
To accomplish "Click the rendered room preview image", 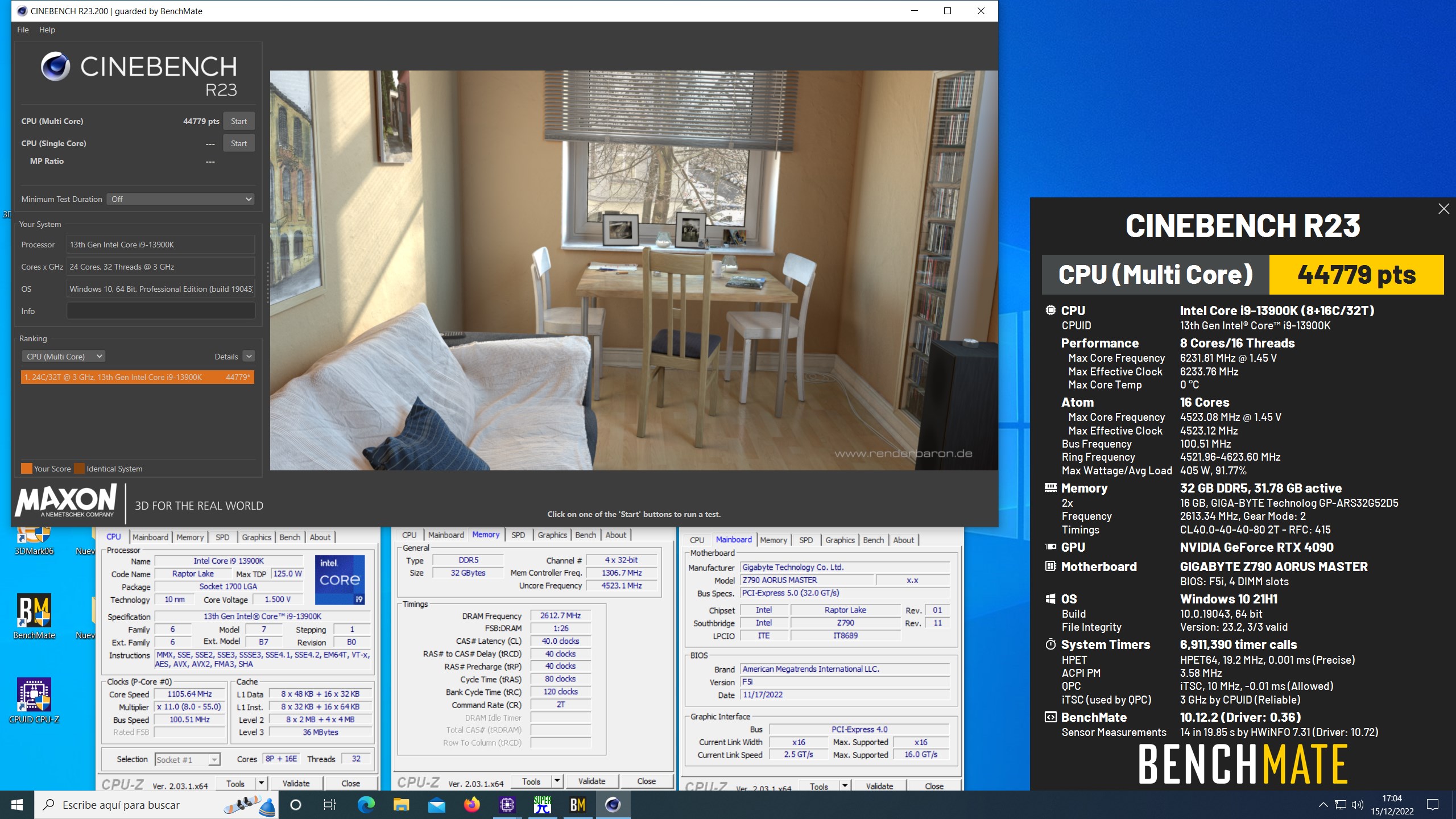I will coord(634,270).
